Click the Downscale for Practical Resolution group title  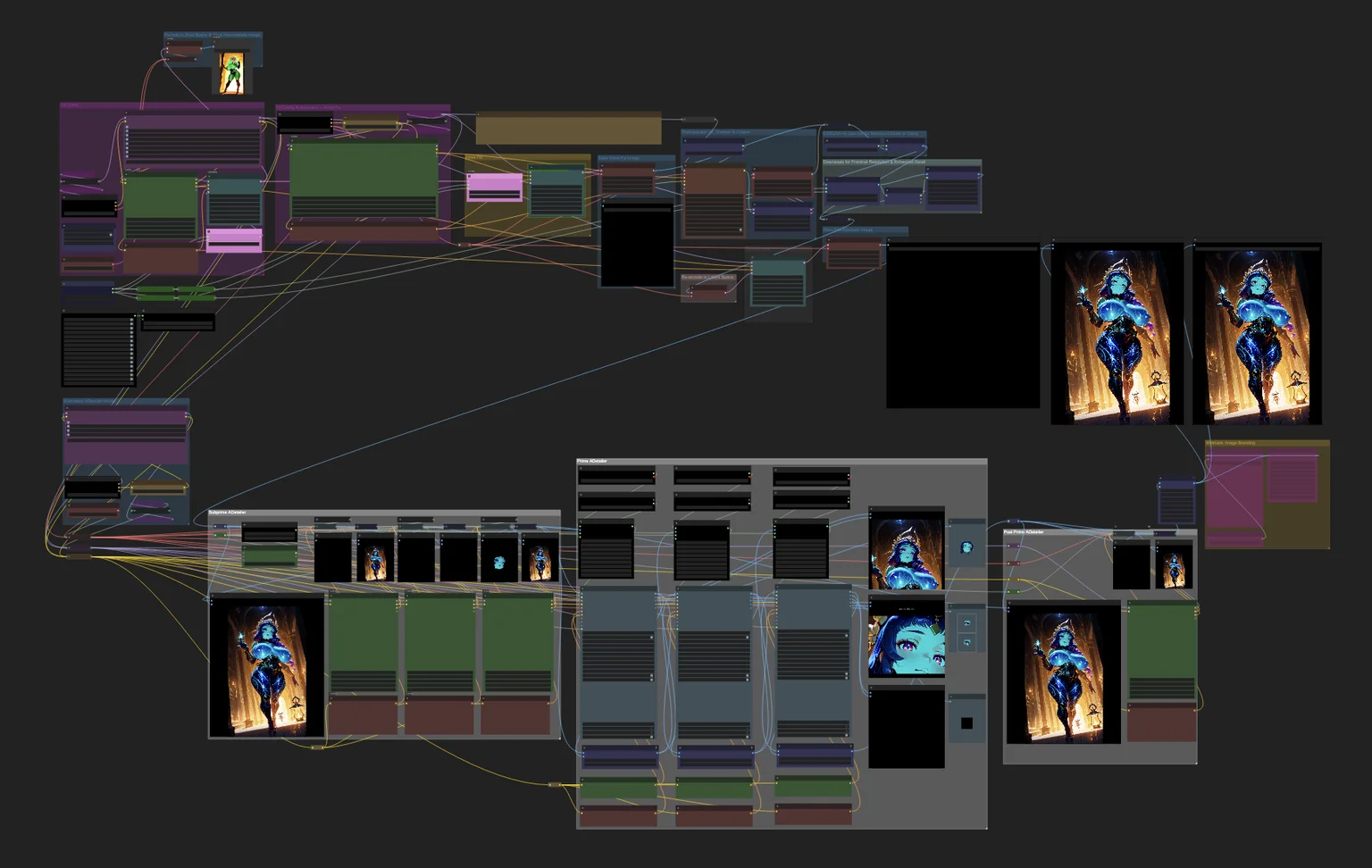(x=874, y=163)
